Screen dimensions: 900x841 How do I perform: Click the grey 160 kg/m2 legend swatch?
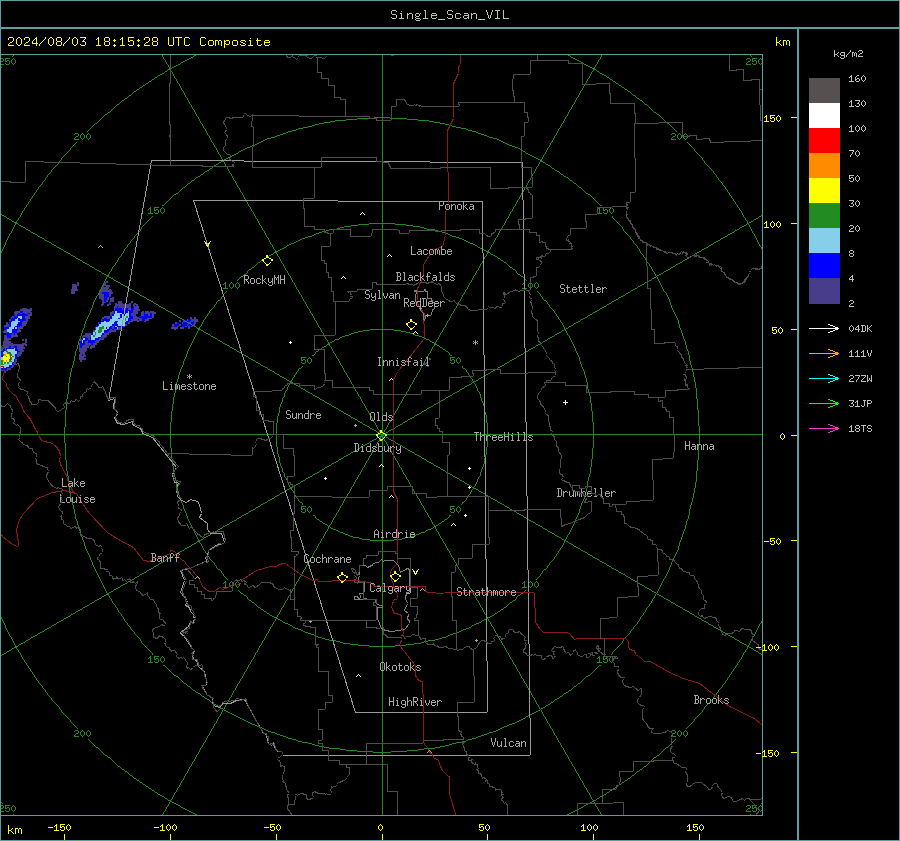[x=824, y=91]
